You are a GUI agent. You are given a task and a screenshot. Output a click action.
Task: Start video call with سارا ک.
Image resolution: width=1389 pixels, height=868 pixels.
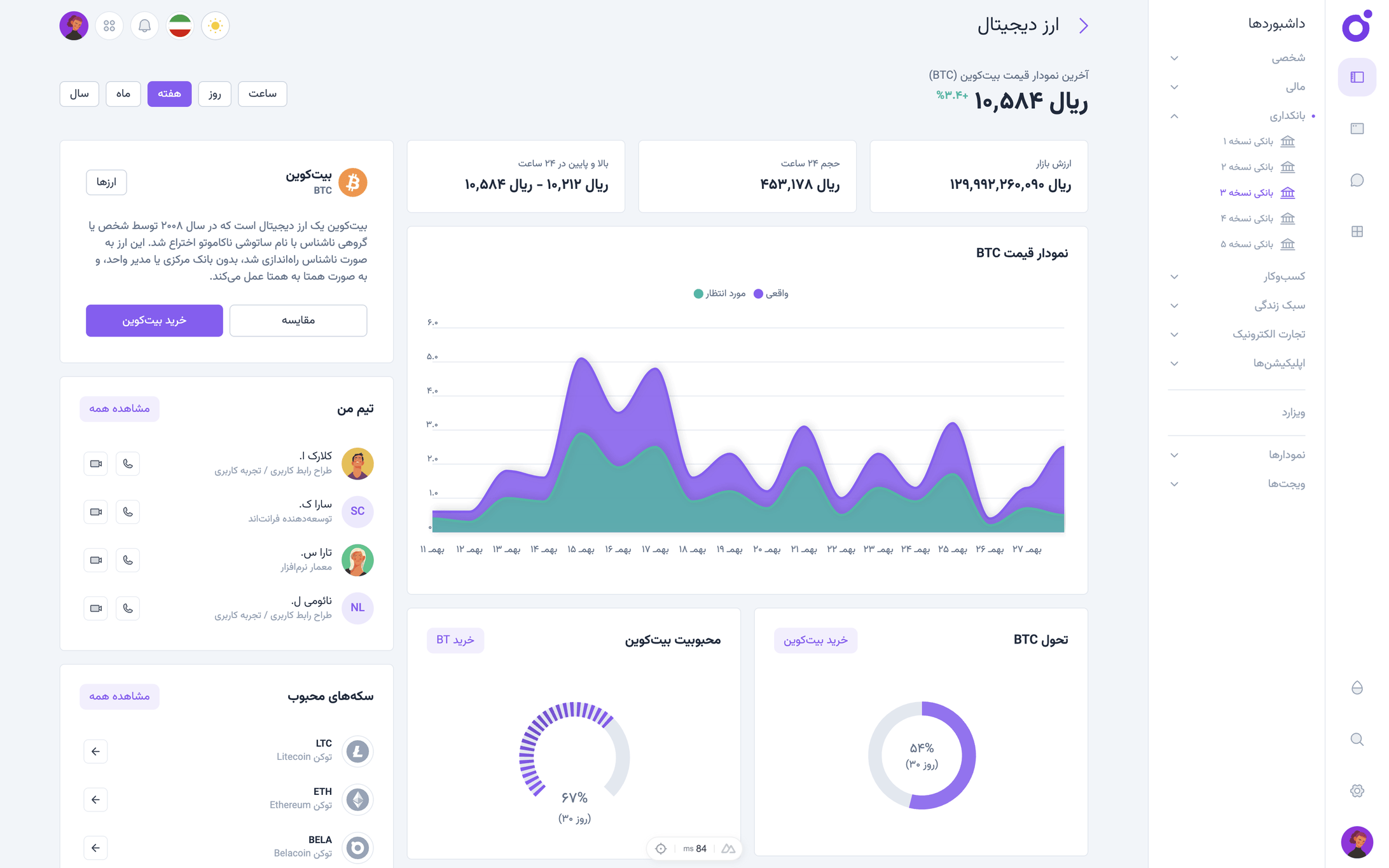(x=95, y=512)
